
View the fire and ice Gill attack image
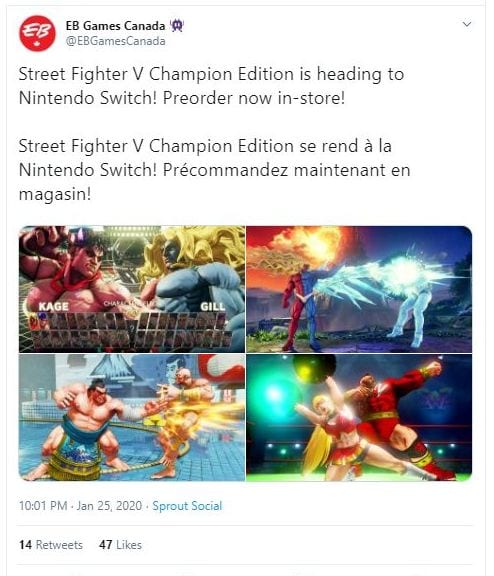(x=359, y=289)
